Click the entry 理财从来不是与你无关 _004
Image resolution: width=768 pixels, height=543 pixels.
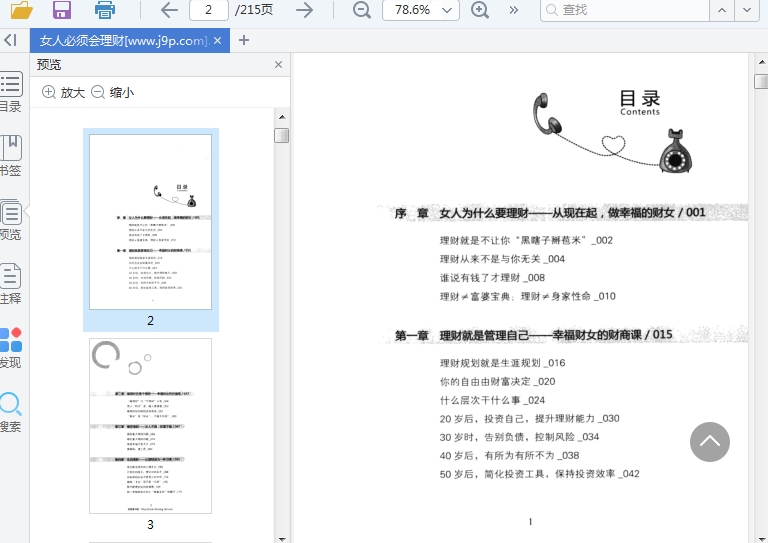[x=502, y=259]
